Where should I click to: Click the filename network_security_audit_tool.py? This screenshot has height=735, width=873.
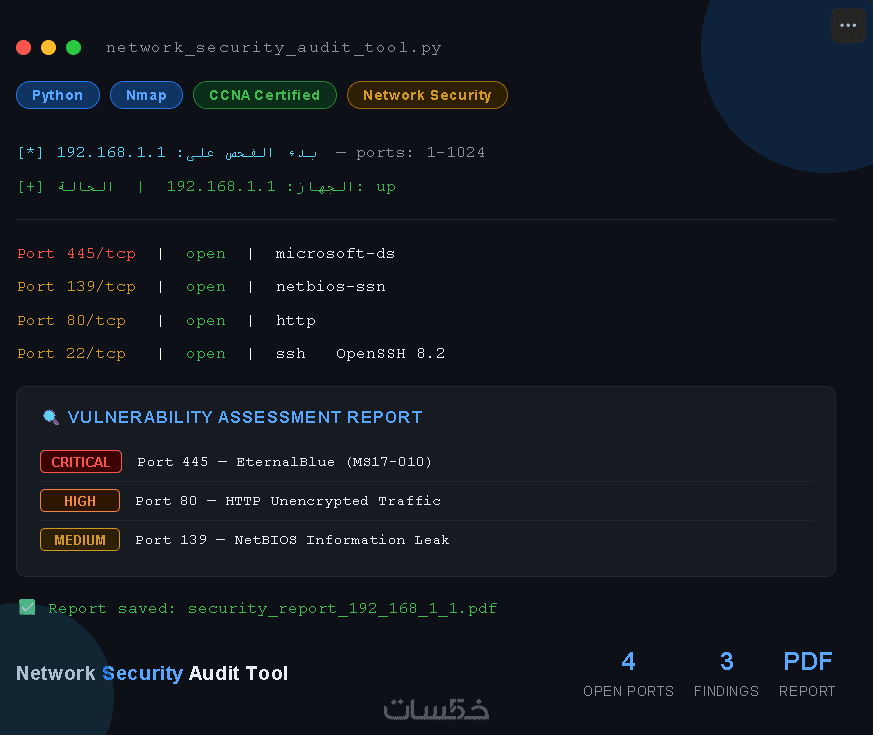point(274,48)
